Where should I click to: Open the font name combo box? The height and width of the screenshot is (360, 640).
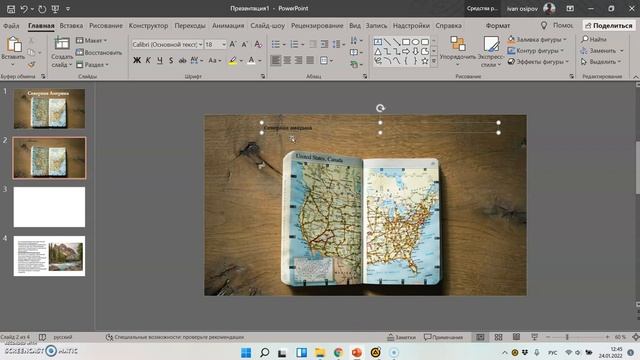[167, 44]
